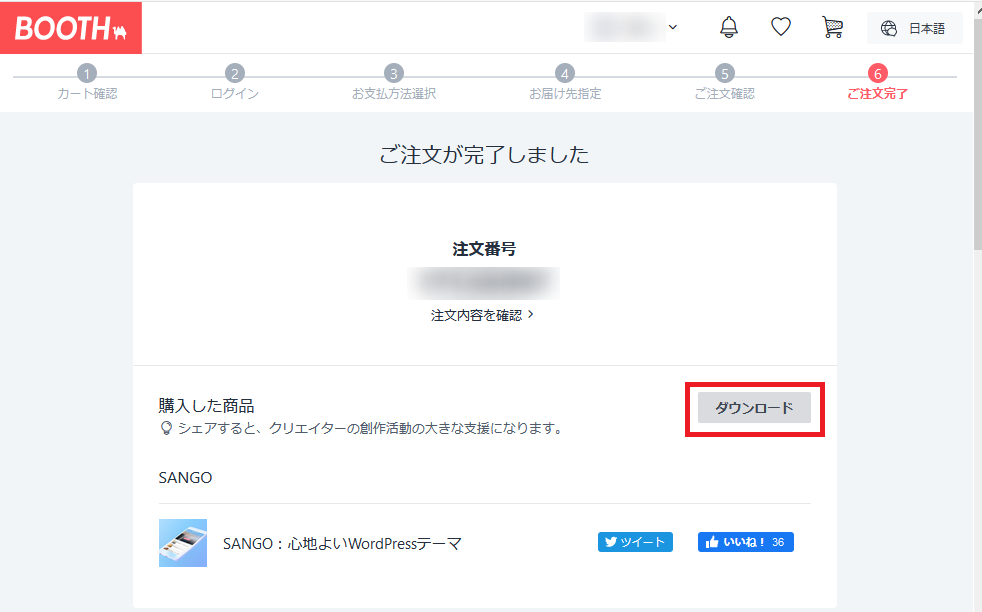Screen dimensions: 982x612
Task: Open the SANGO:心地よいWordPressテーマ product link
Action: pos(342,544)
